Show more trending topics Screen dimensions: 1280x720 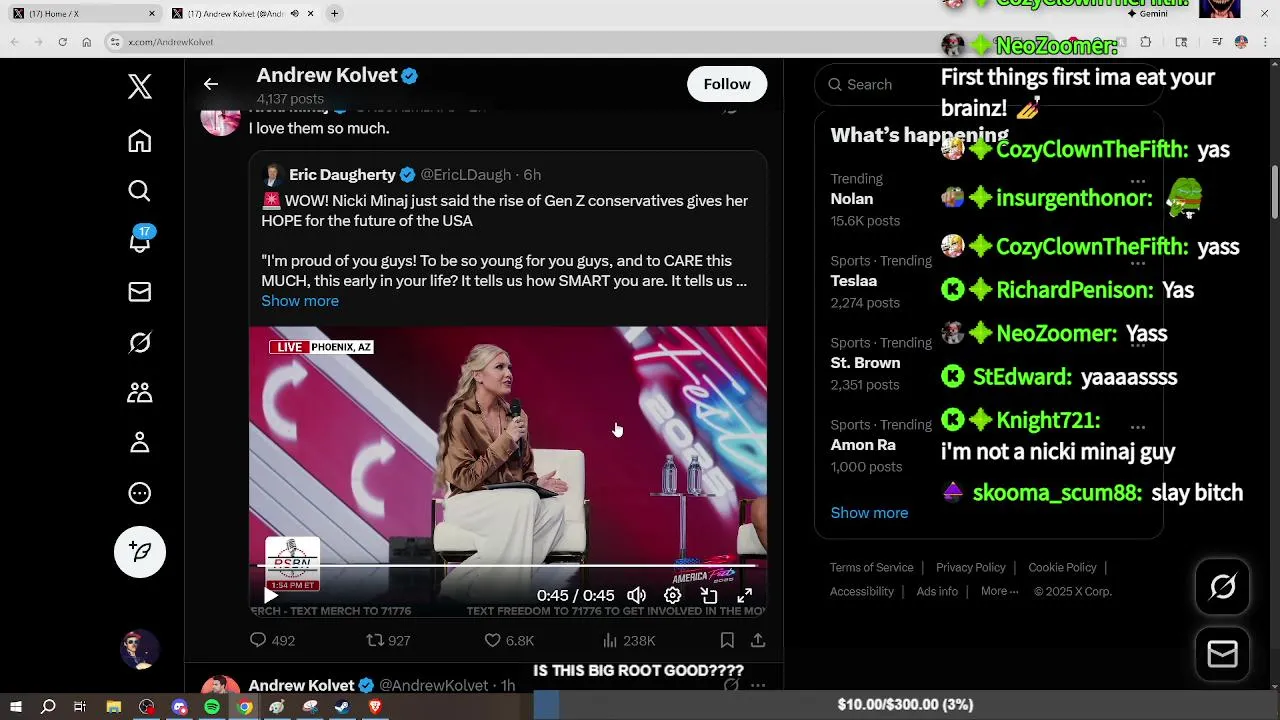[x=869, y=513]
